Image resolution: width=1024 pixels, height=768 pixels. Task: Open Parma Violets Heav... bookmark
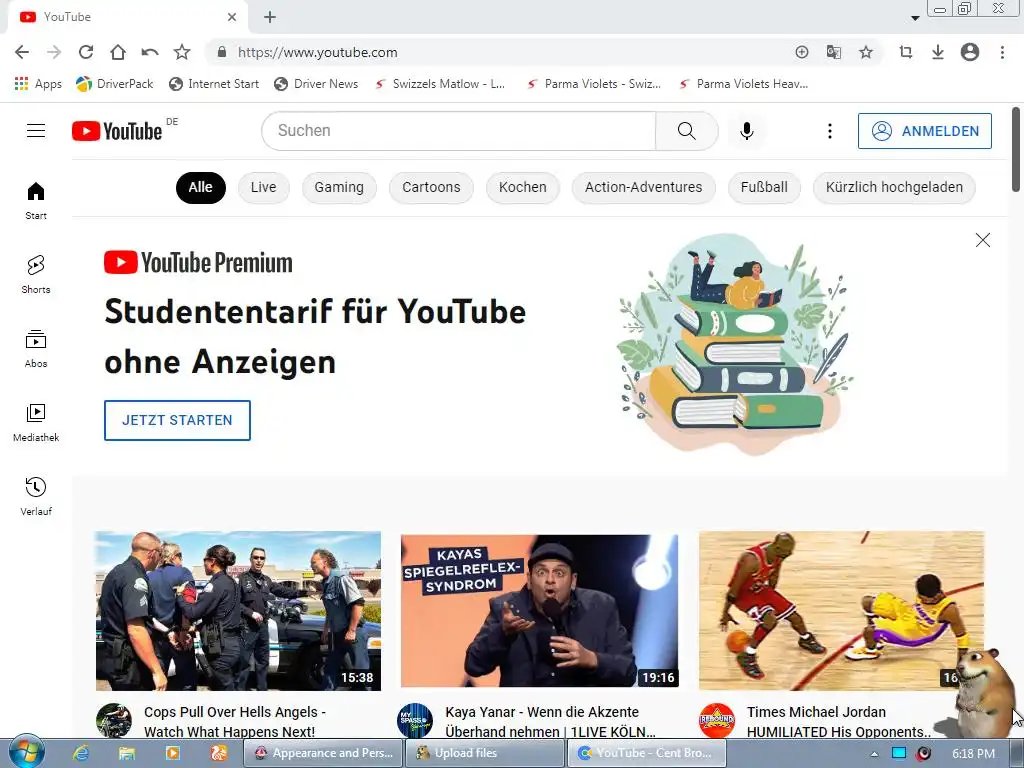pos(743,84)
